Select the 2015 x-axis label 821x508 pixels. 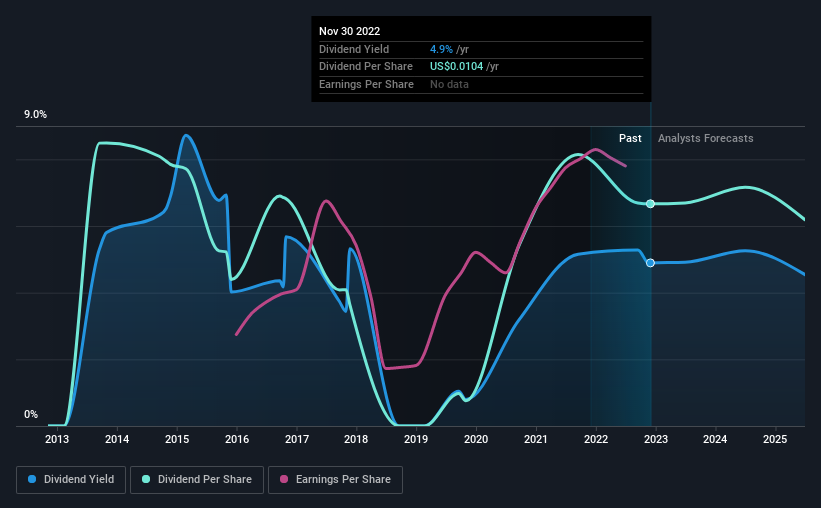point(177,439)
